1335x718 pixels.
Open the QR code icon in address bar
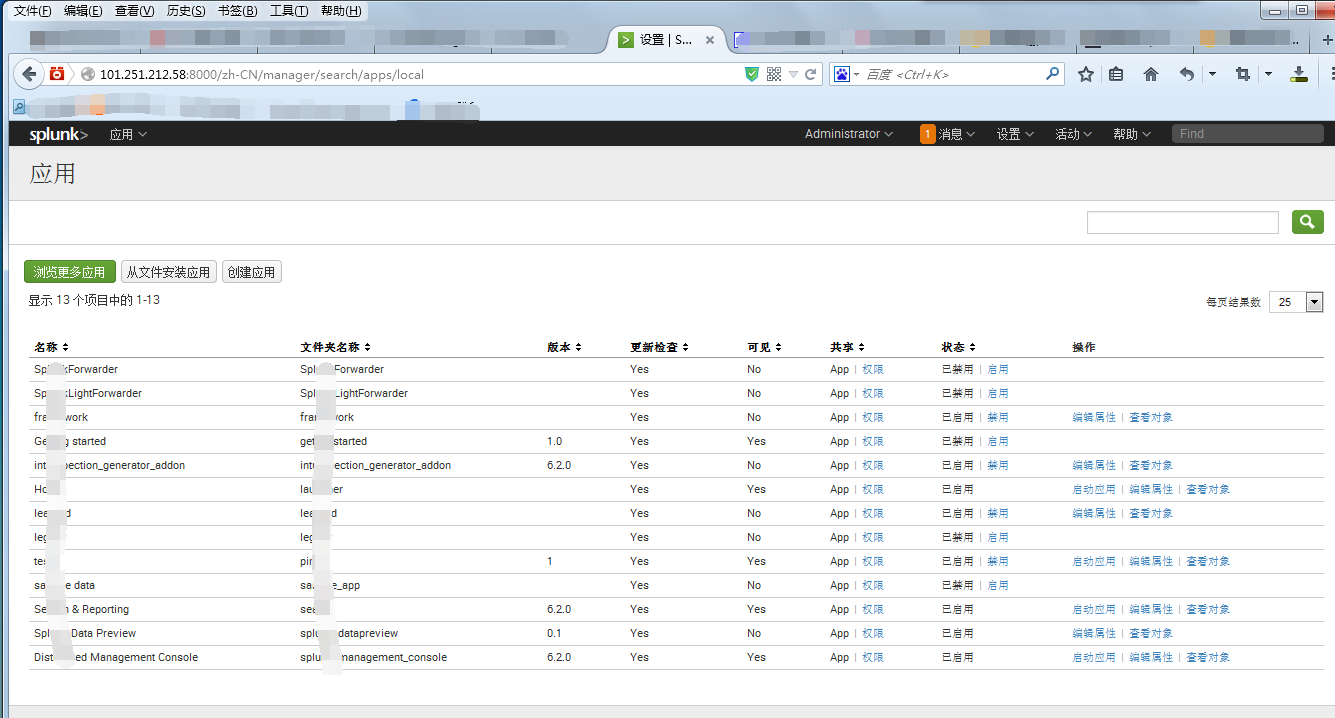773,74
